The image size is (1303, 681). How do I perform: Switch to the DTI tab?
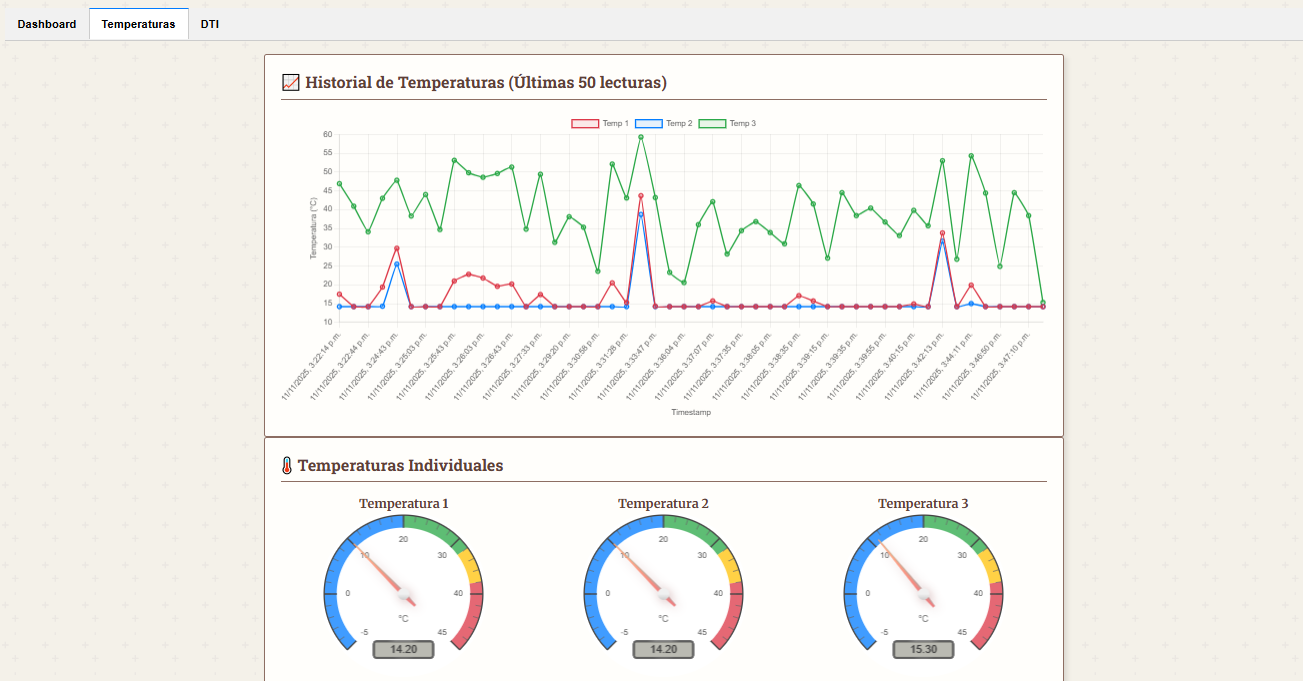click(x=210, y=24)
